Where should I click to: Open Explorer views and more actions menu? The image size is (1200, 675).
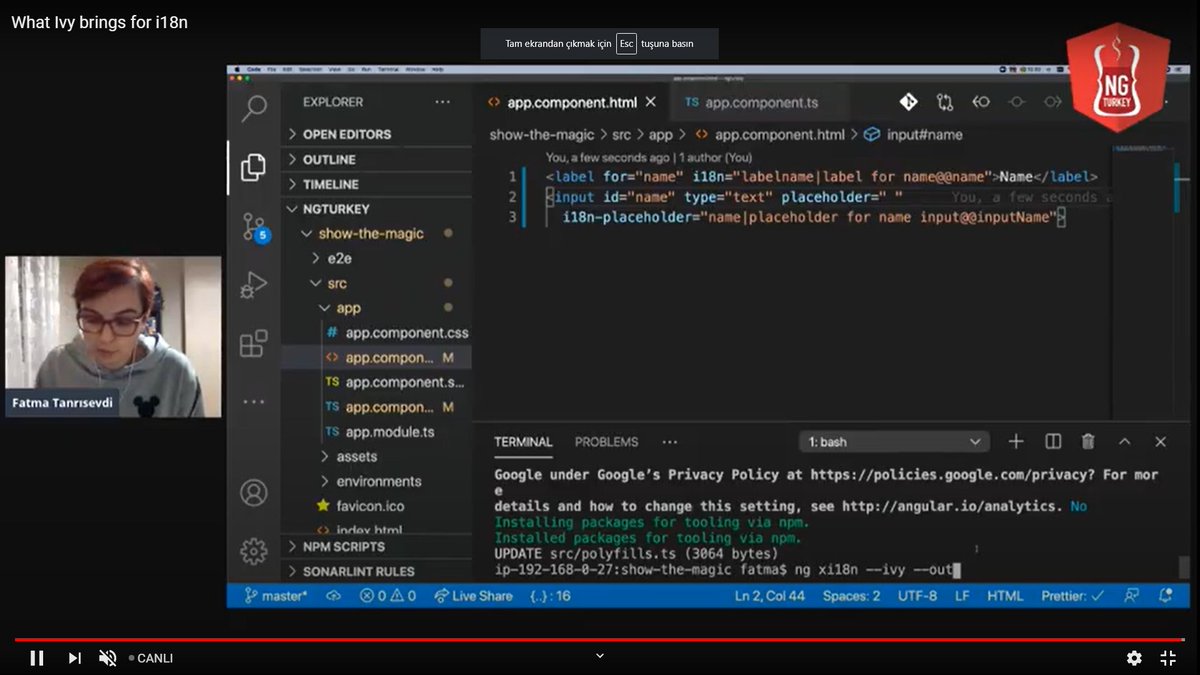click(x=443, y=102)
